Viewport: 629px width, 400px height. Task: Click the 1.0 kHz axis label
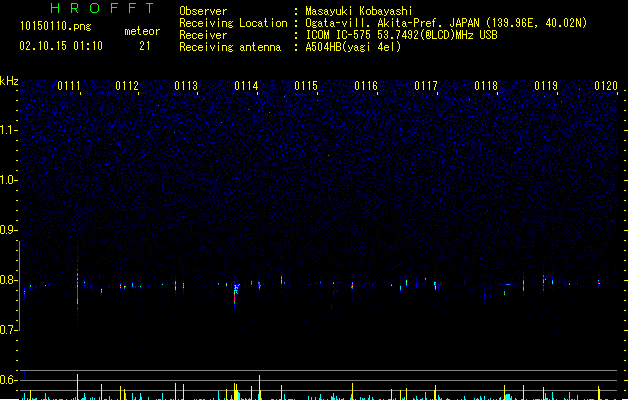pos(8,180)
